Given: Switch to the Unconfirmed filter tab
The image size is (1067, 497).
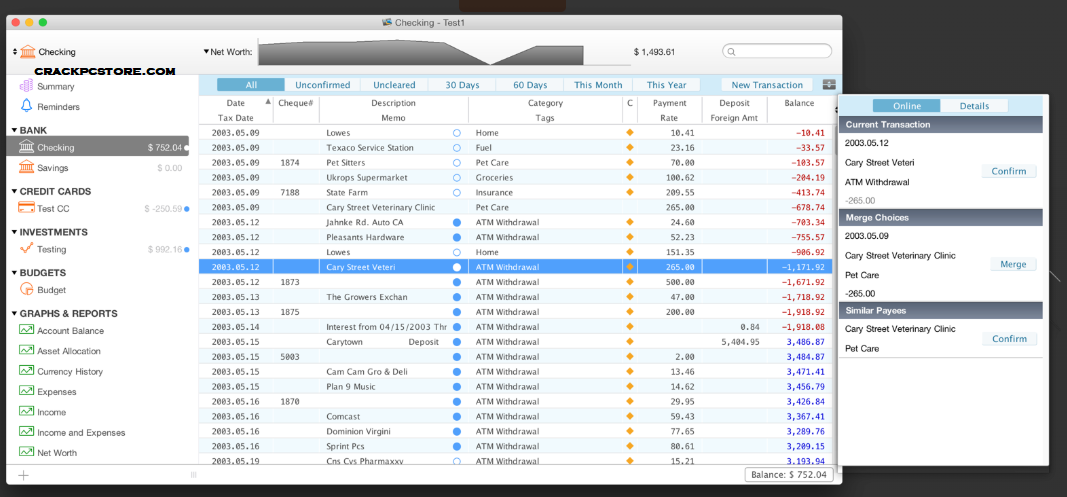Looking at the screenshot, I should [x=322, y=85].
